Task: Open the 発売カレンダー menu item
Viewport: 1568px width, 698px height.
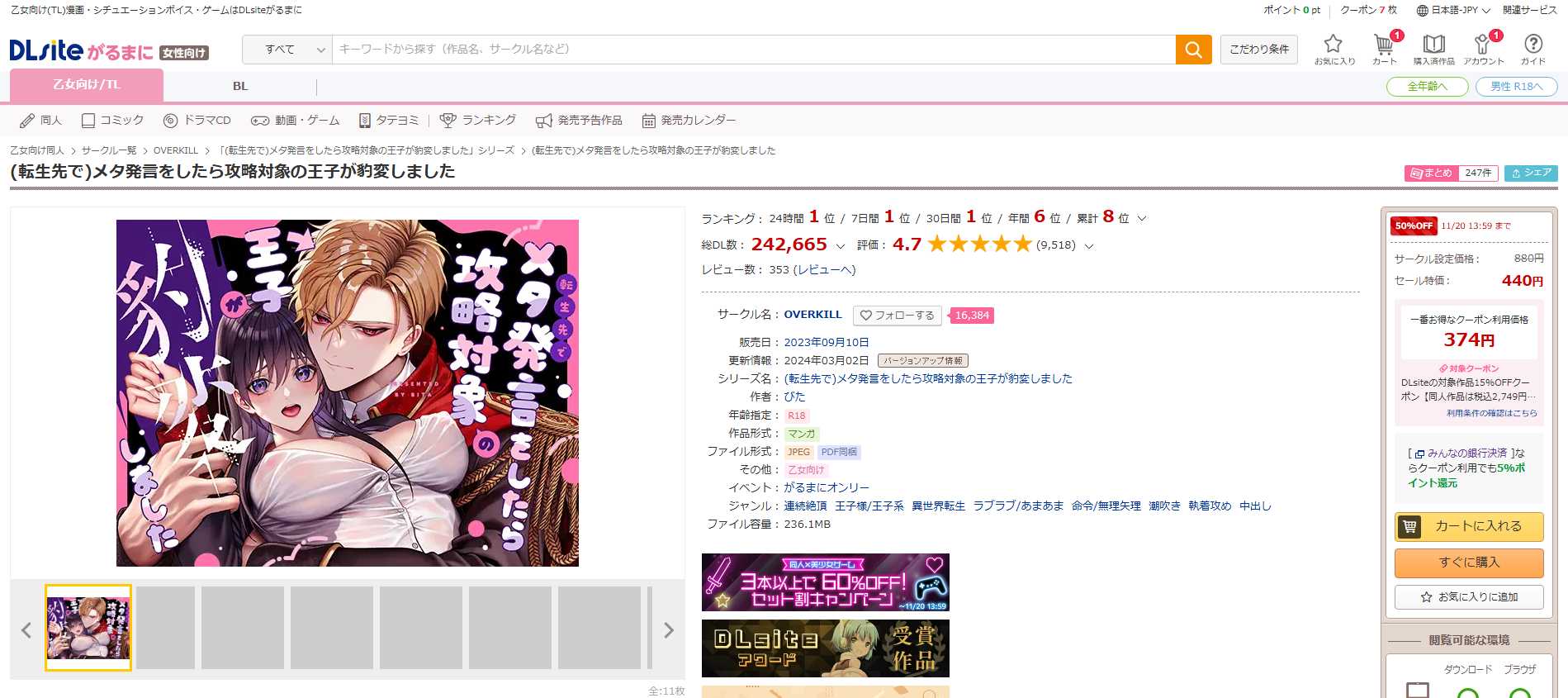Action: pos(689,121)
